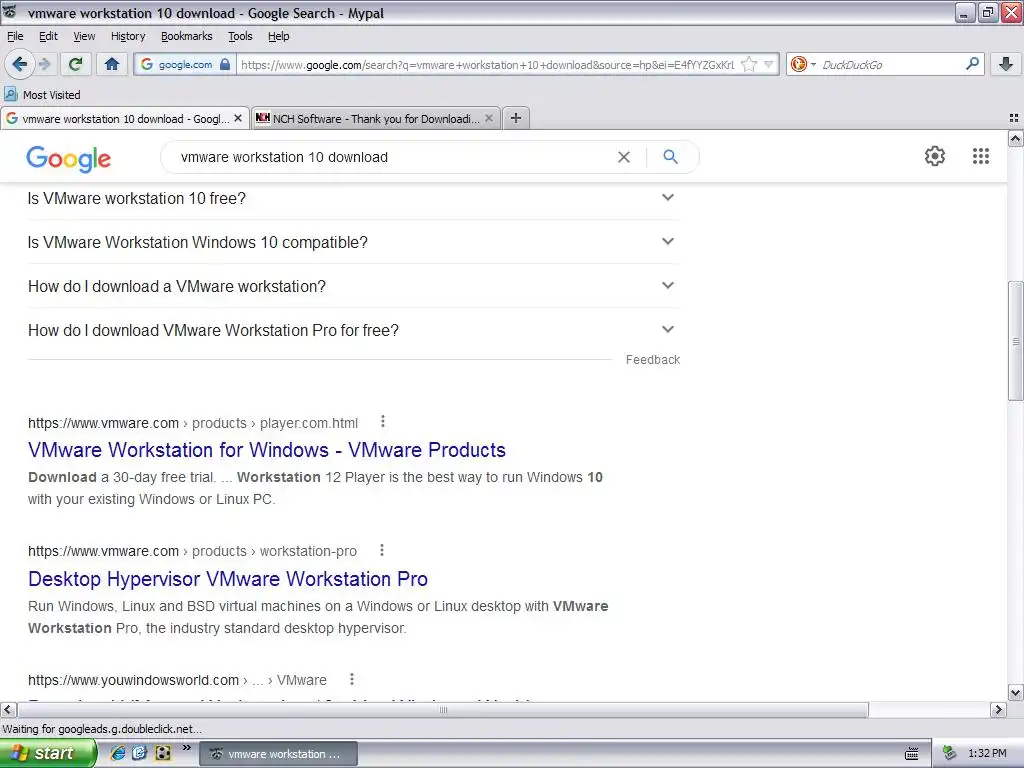Viewport: 1024px width, 768px height.
Task: Go back with the browser Back arrow
Action: (19, 64)
